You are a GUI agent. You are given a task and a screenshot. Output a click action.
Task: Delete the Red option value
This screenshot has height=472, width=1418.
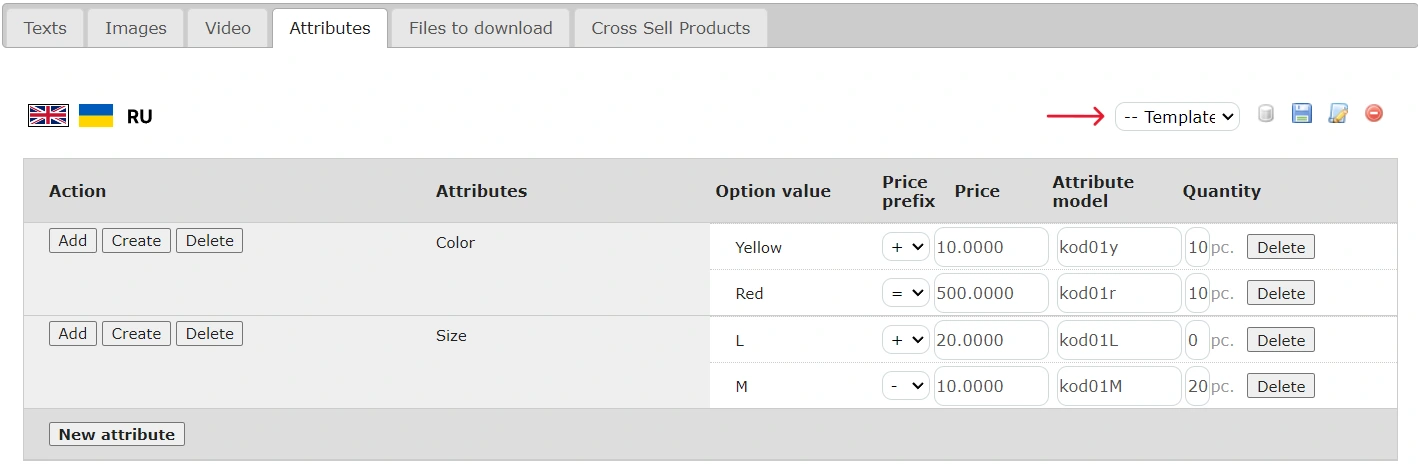pyautogui.click(x=1280, y=293)
